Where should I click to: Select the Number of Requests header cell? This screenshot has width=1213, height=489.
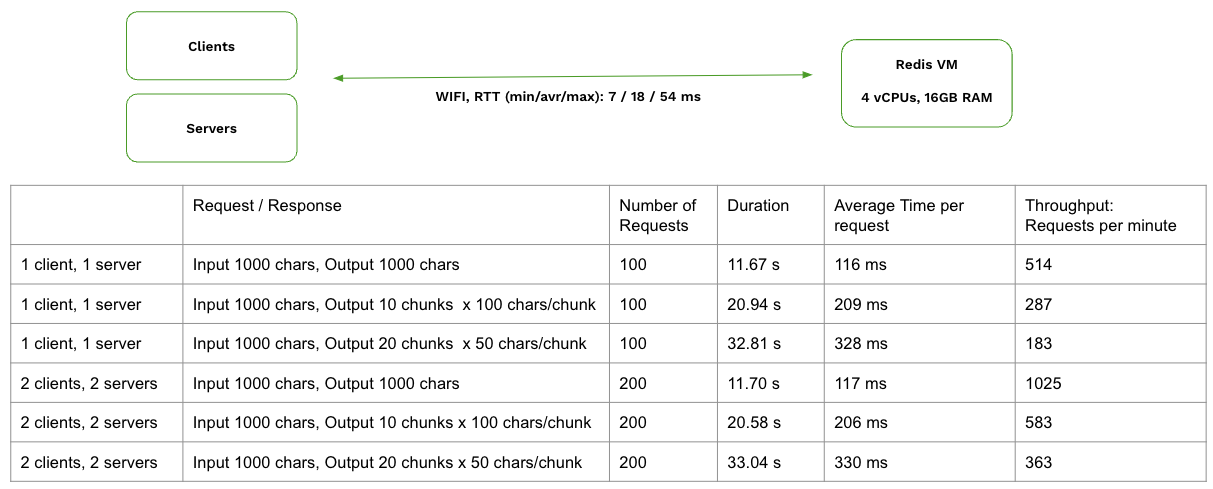click(663, 215)
